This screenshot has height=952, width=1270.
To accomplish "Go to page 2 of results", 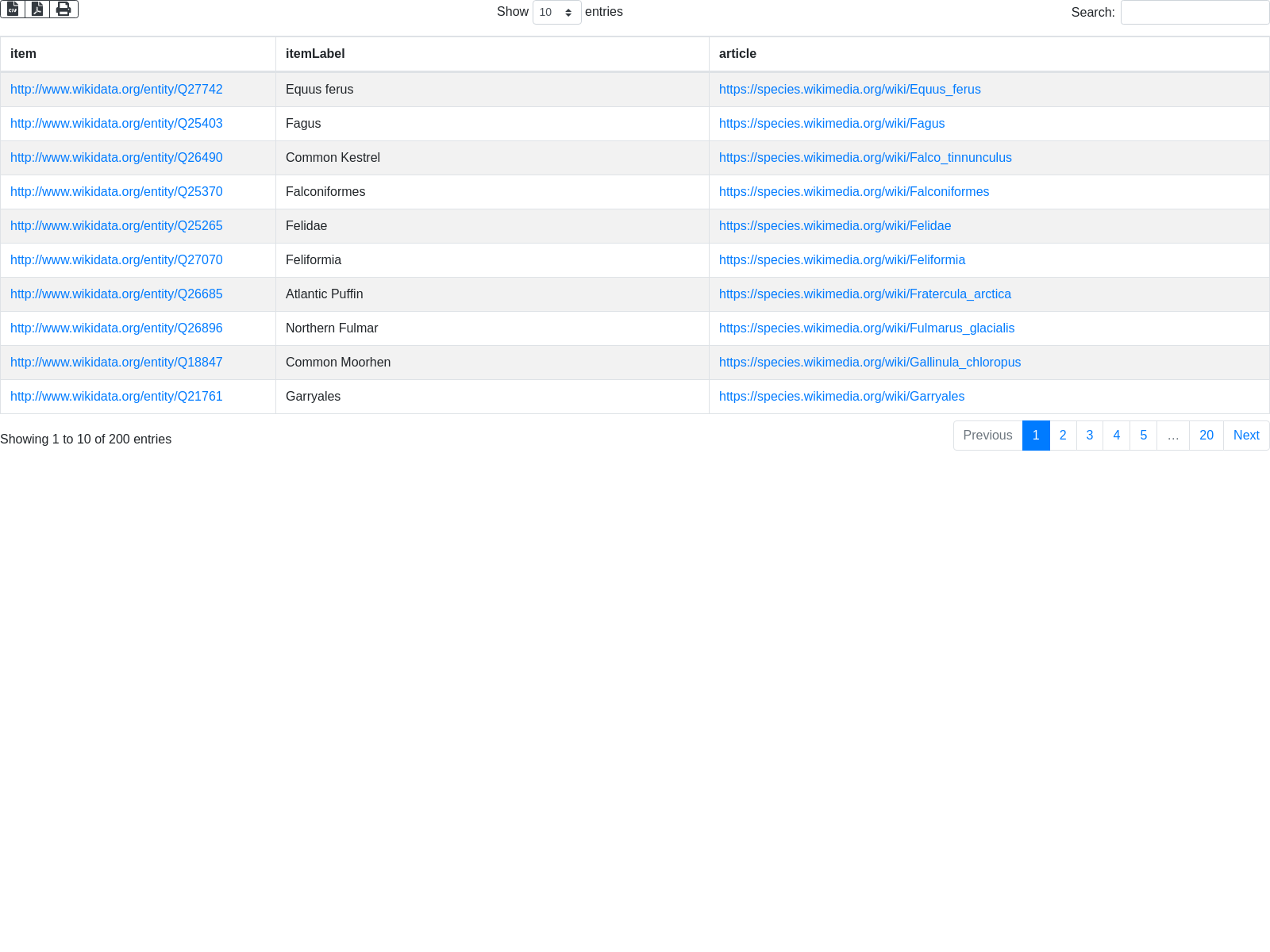I will 1063,436.
